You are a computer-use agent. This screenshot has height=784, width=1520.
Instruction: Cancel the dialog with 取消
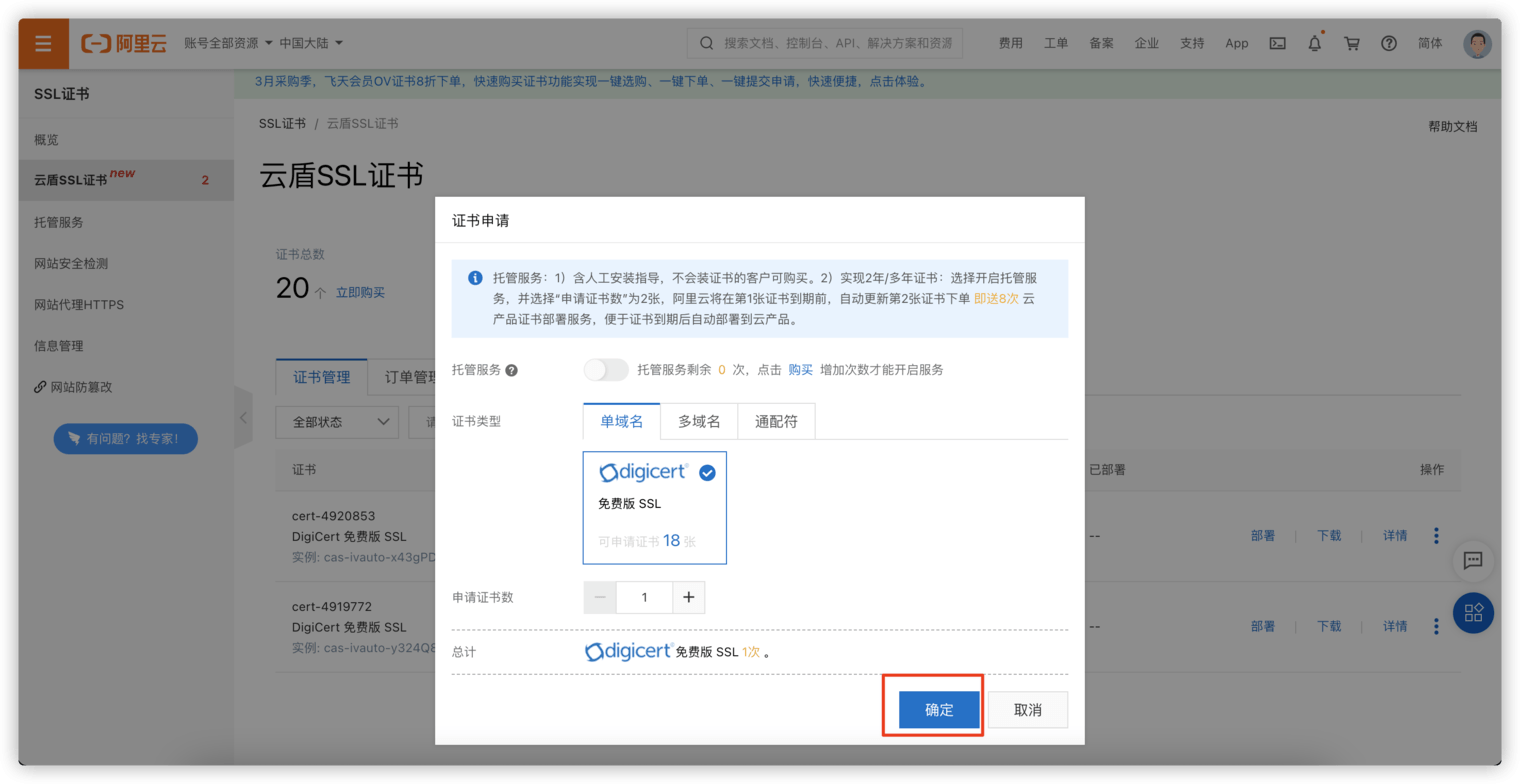[x=1028, y=710]
